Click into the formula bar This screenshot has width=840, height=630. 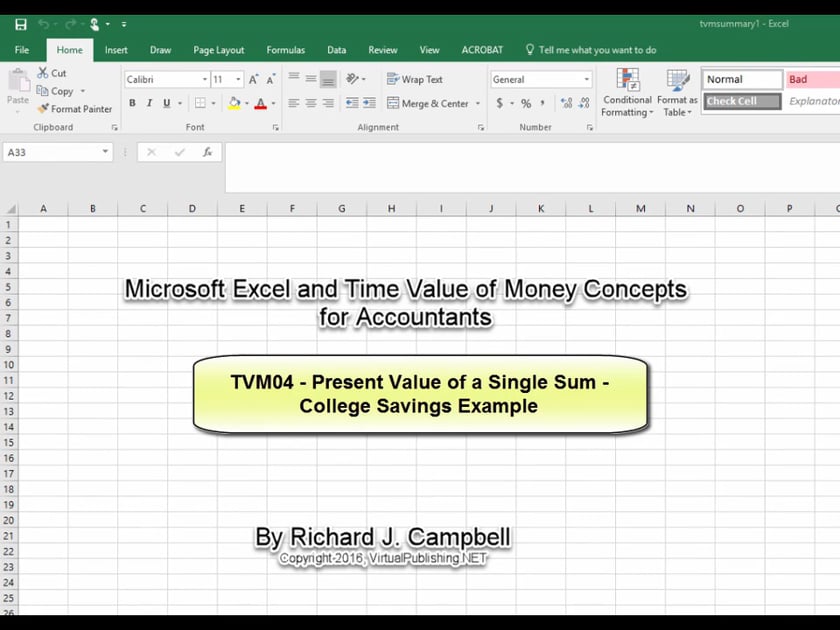point(532,167)
